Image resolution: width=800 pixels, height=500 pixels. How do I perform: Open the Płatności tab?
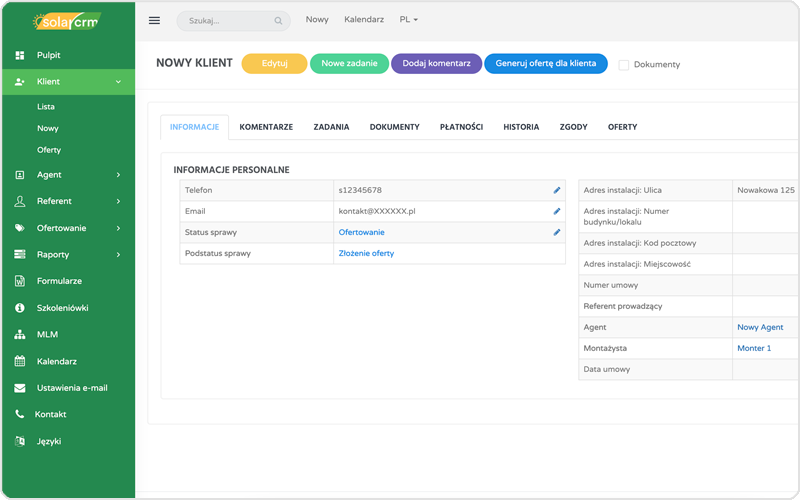pos(461,127)
